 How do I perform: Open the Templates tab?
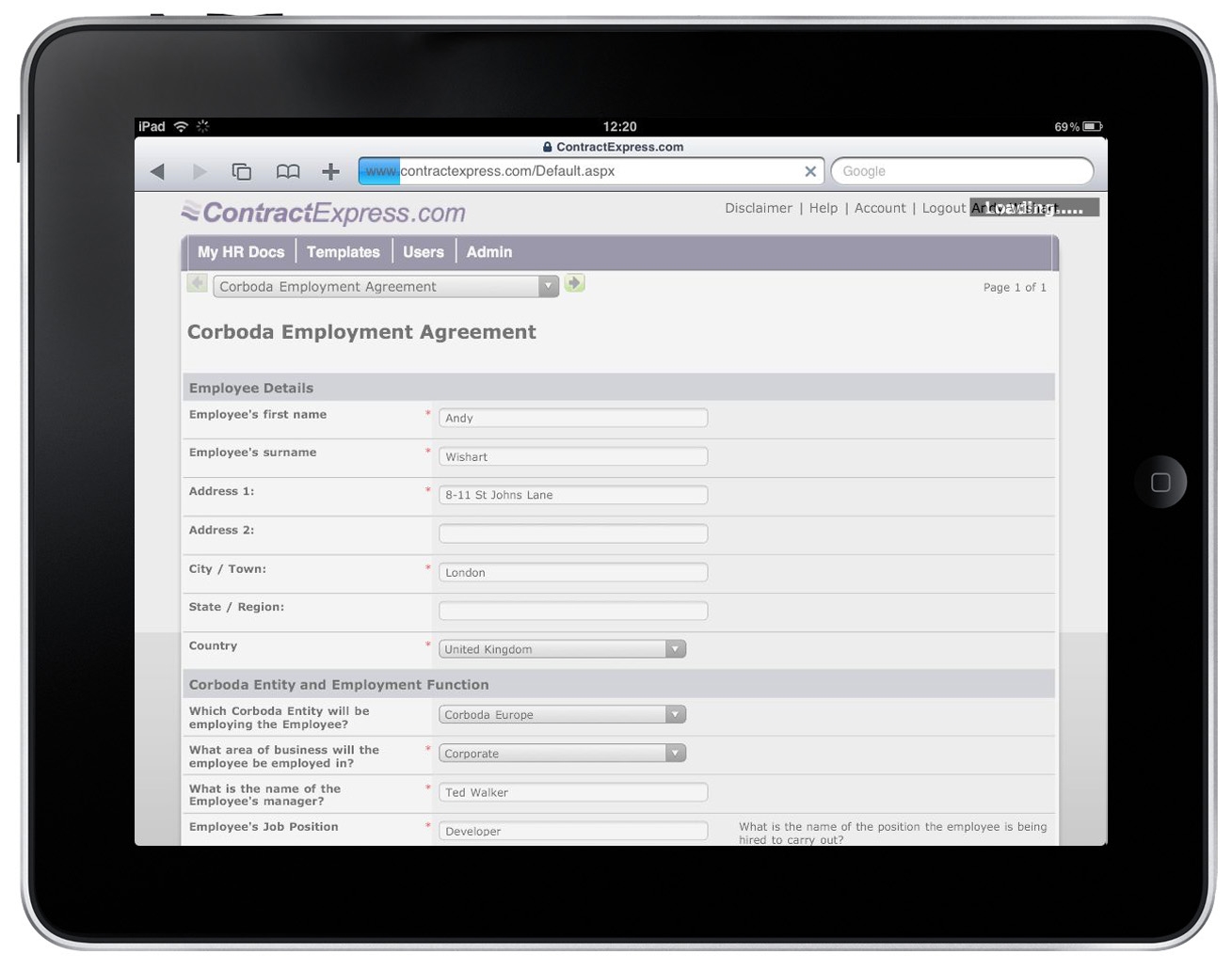point(344,252)
